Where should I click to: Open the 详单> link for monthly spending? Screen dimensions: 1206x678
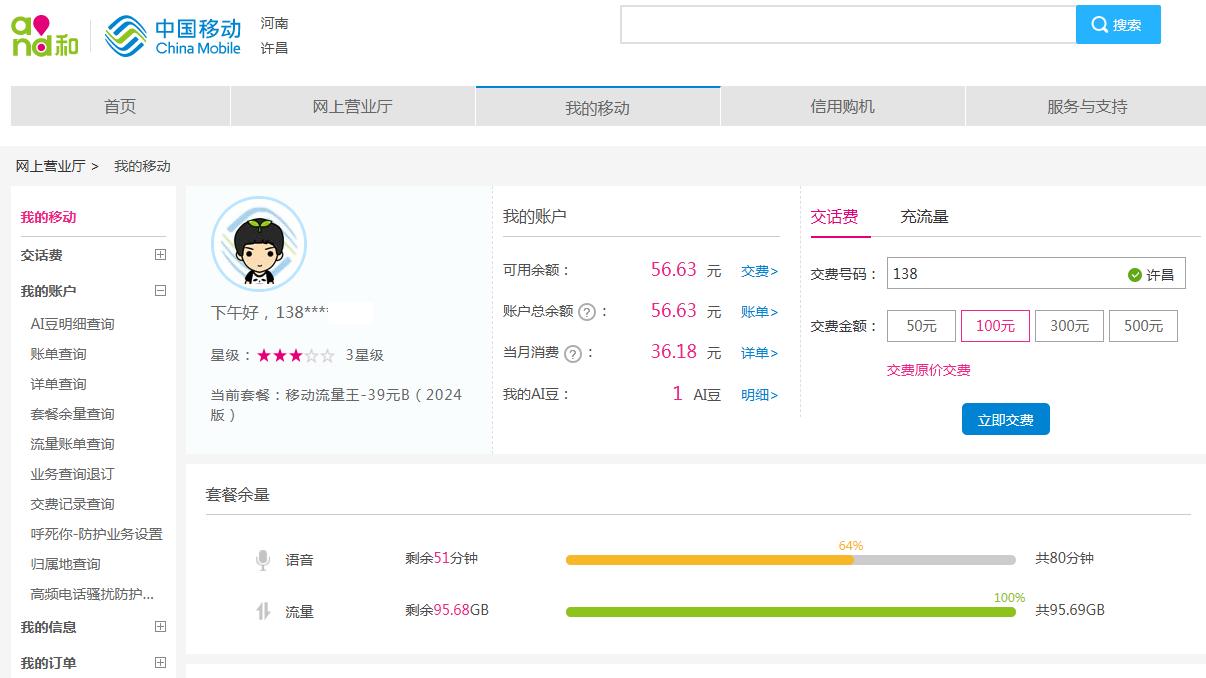759,353
